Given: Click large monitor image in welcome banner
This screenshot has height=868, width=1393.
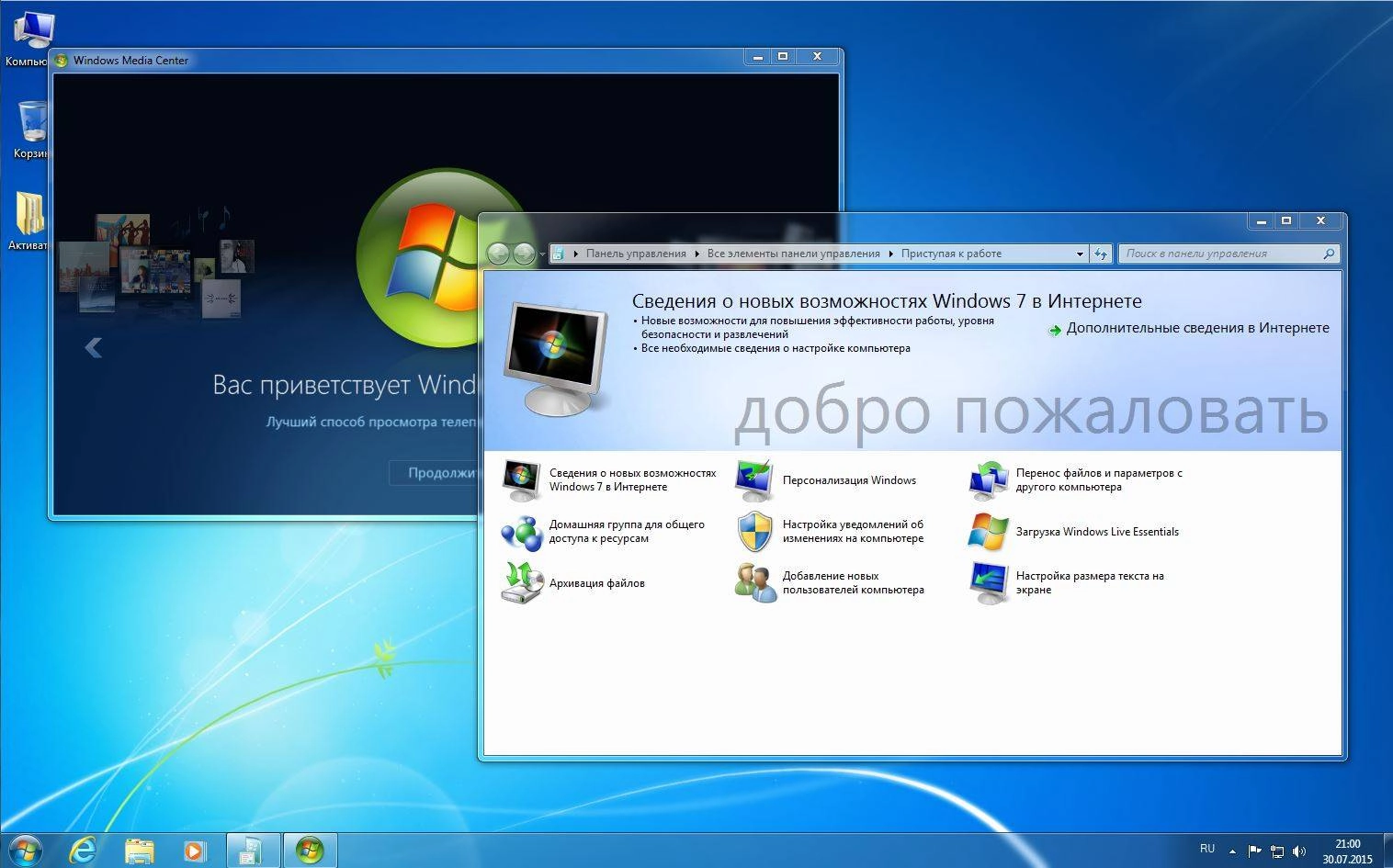Looking at the screenshot, I should click(x=557, y=358).
